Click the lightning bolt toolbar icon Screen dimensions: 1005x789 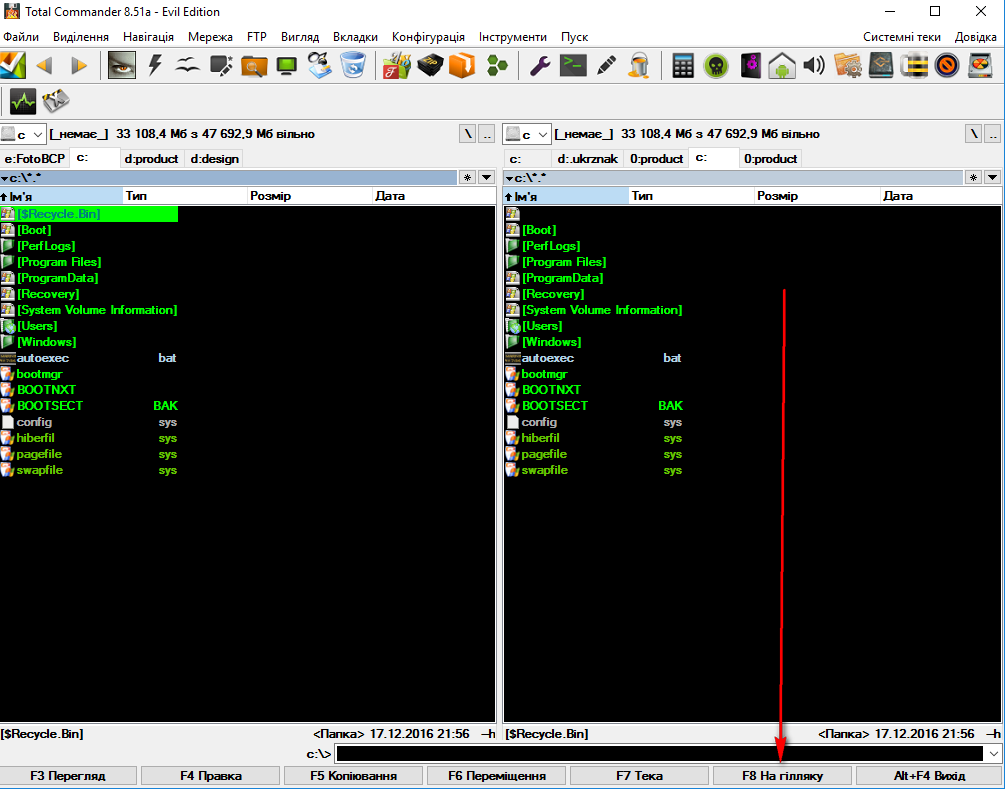tap(154, 65)
